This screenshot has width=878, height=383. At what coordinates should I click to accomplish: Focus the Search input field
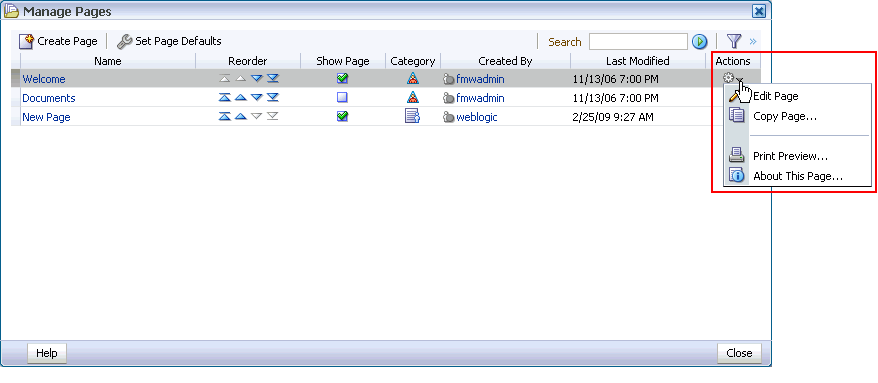click(x=638, y=41)
